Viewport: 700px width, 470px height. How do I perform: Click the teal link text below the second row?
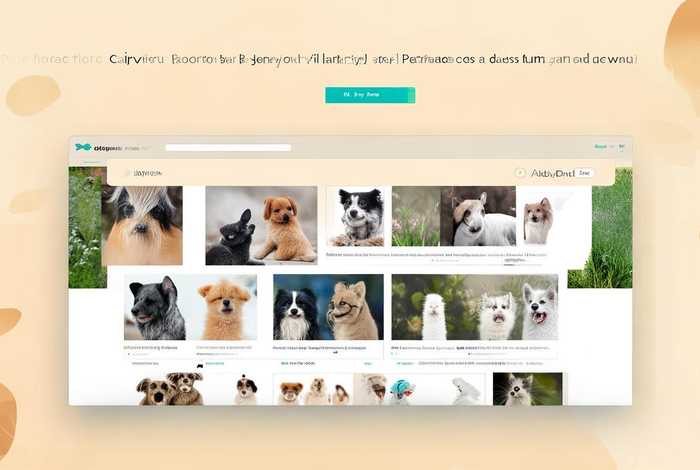[x=215, y=364]
